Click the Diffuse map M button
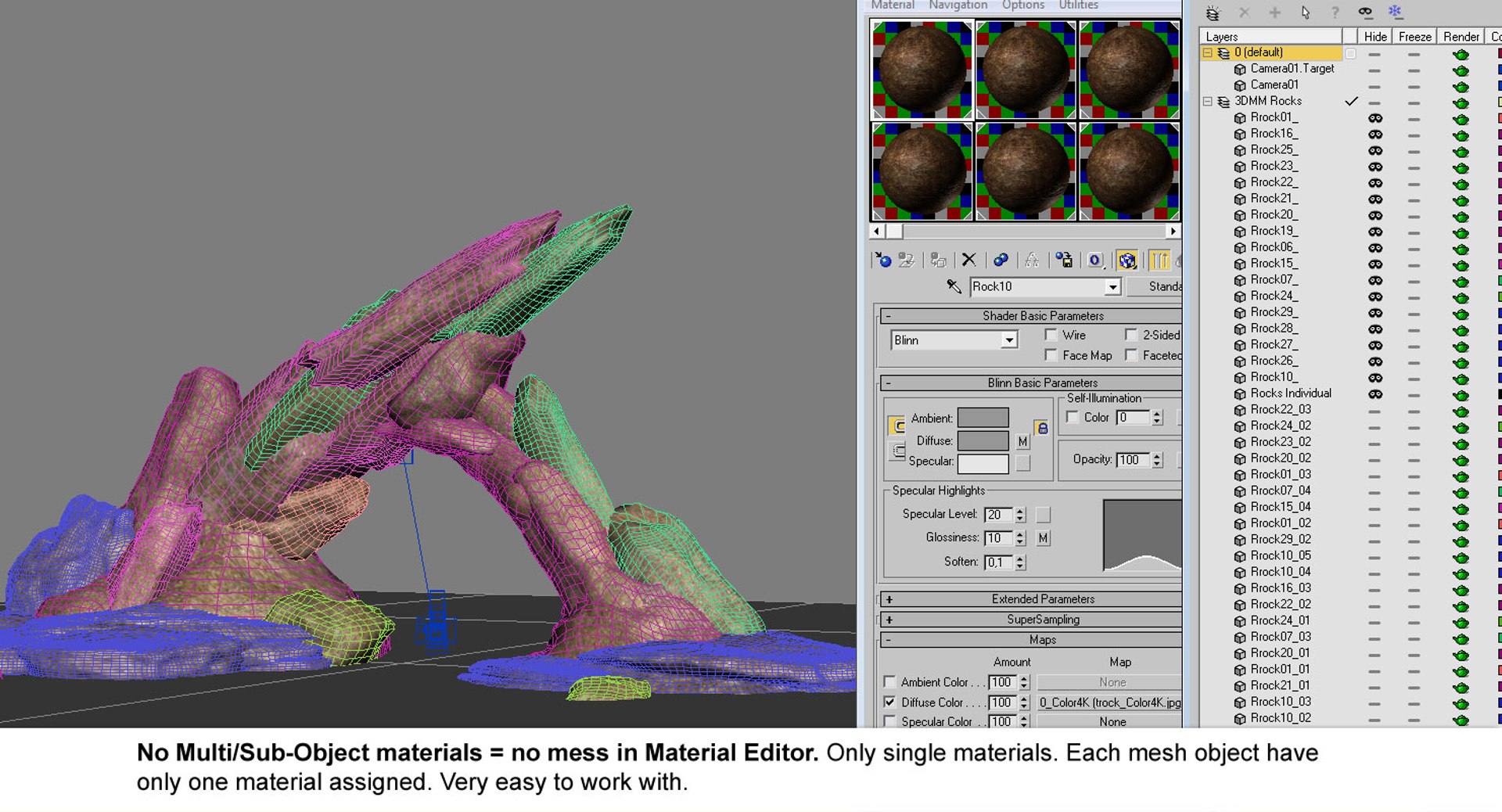Image resolution: width=1502 pixels, height=812 pixels. (x=1023, y=442)
